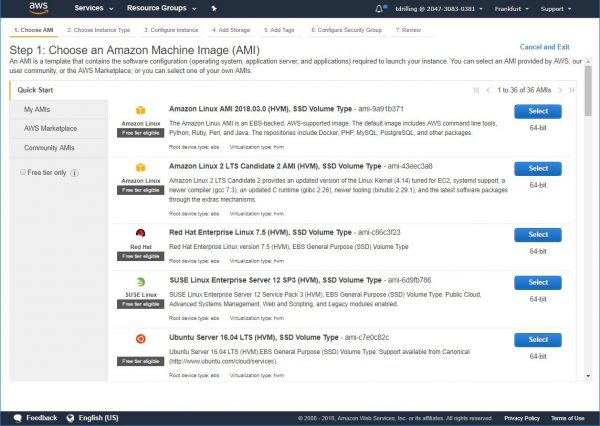Click the Red Hat logo icon
Image resolution: width=600 pixels, height=426 pixels.
[x=140, y=233]
